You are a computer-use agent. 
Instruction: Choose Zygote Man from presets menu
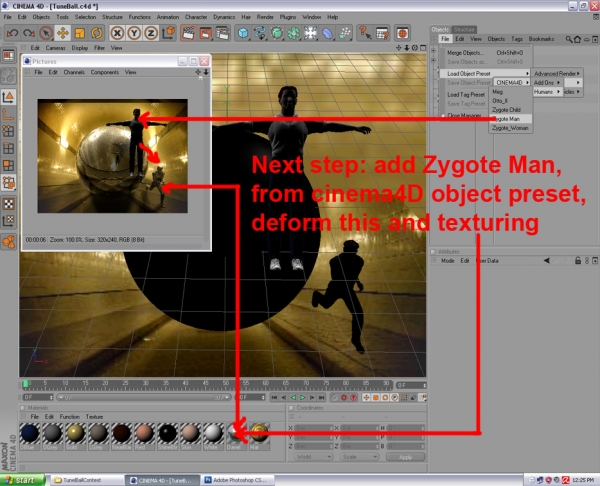pos(510,119)
